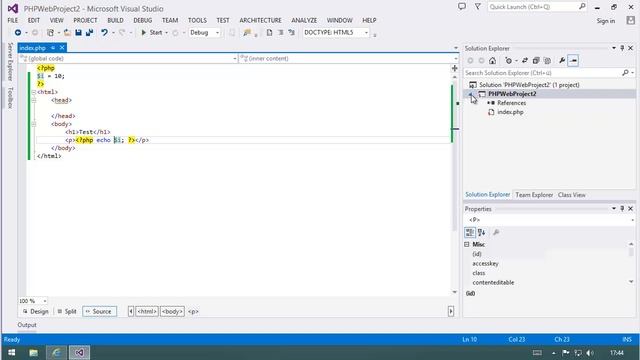This screenshot has height=360, width=640.
Task: Click the Collapse All icon in Solution Explorer
Action: coord(536,61)
